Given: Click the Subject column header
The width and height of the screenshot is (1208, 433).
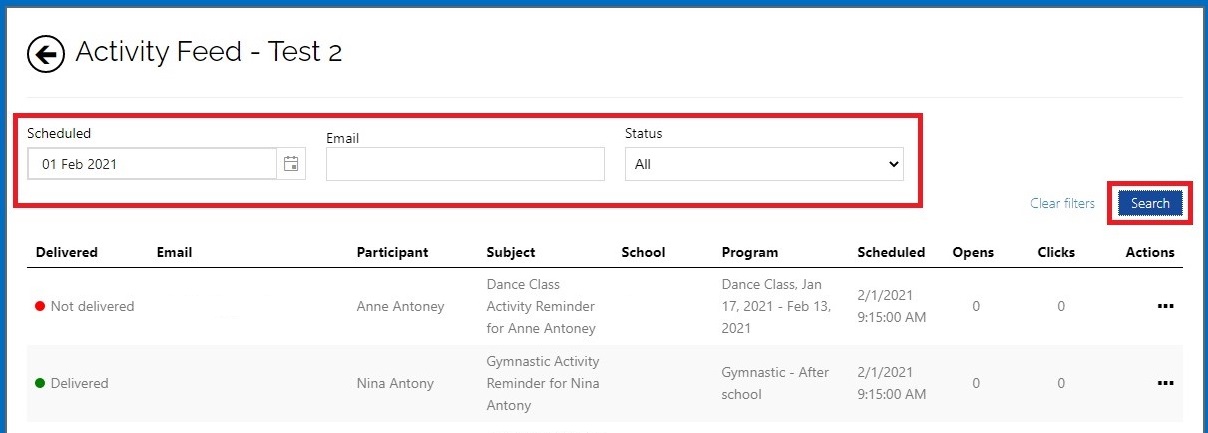Looking at the screenshot, I should point(511,252).
